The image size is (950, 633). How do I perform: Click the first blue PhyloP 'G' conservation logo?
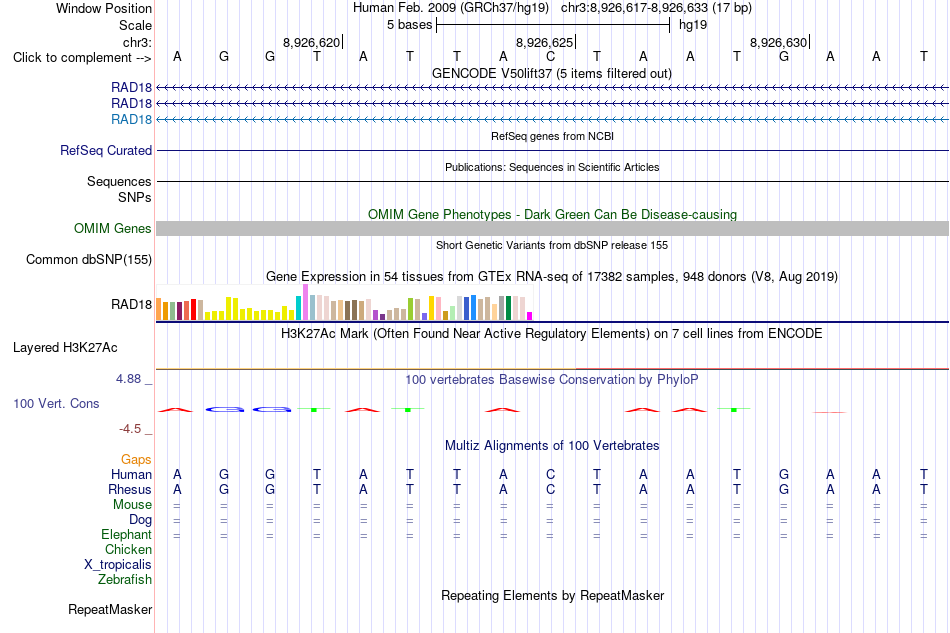pyautogui.click(x=225, y=410)
